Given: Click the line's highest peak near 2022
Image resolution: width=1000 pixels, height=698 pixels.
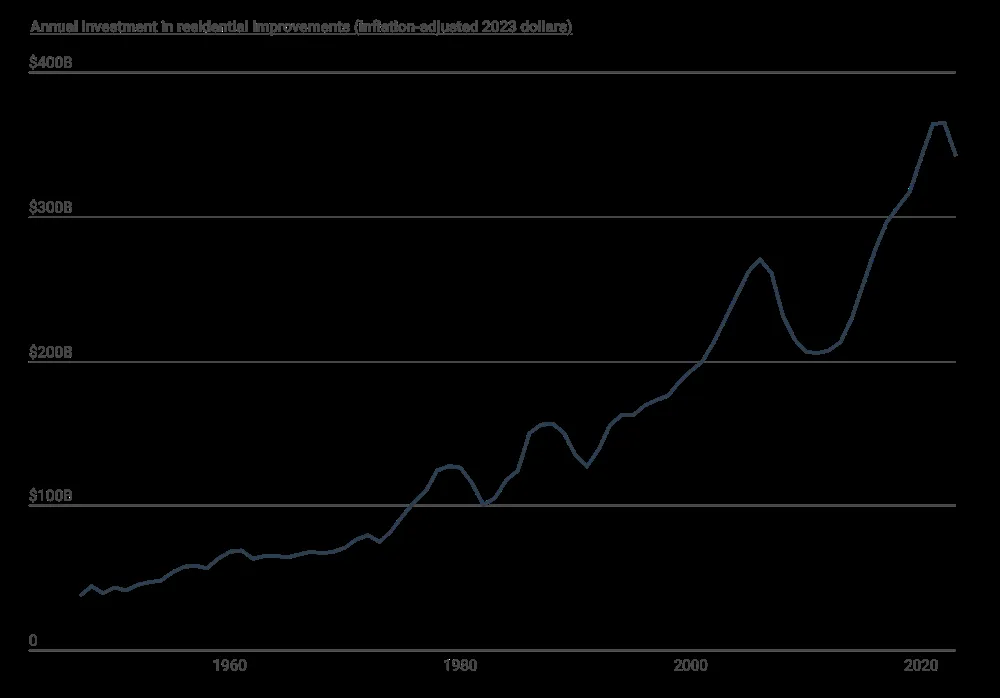Looking at the screenshot, I should 940,122.
